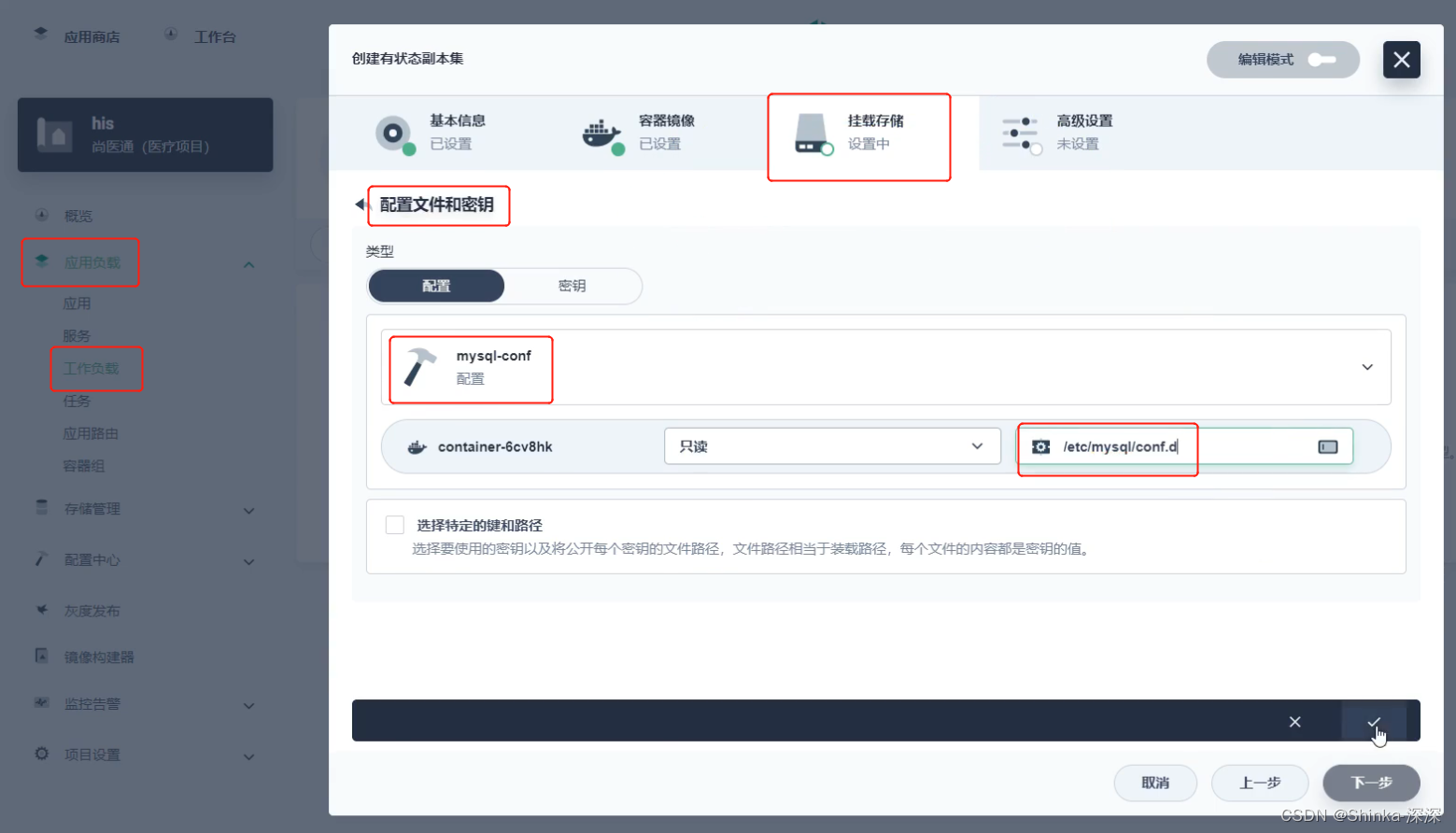
Task: Click the container-6cv8hk docker icon
Action: click(417, 447)
